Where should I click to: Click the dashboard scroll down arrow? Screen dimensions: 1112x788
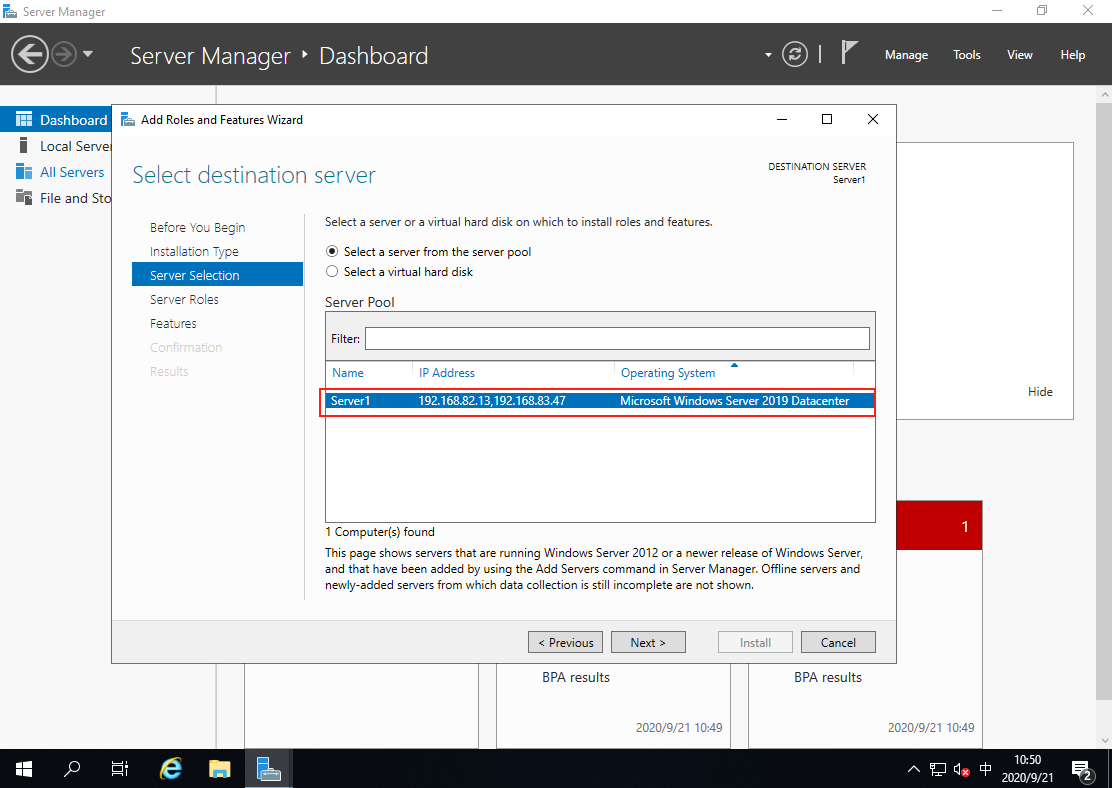[x=1104, y=740]
